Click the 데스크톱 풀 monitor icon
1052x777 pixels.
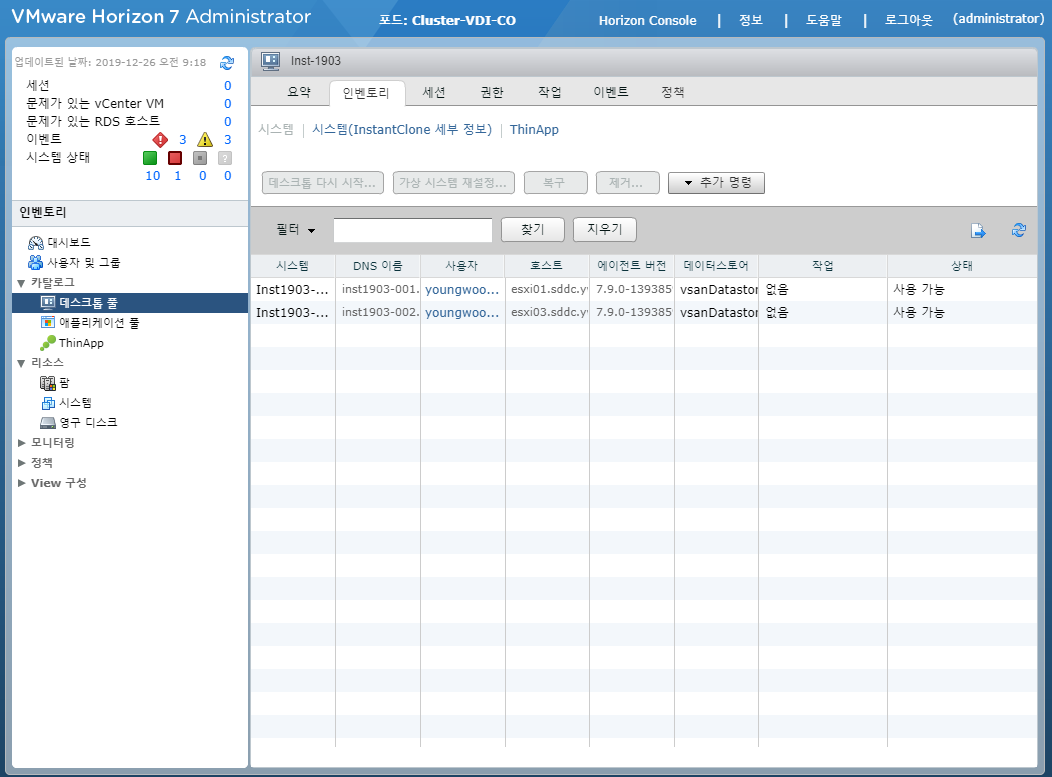(48, 303)
